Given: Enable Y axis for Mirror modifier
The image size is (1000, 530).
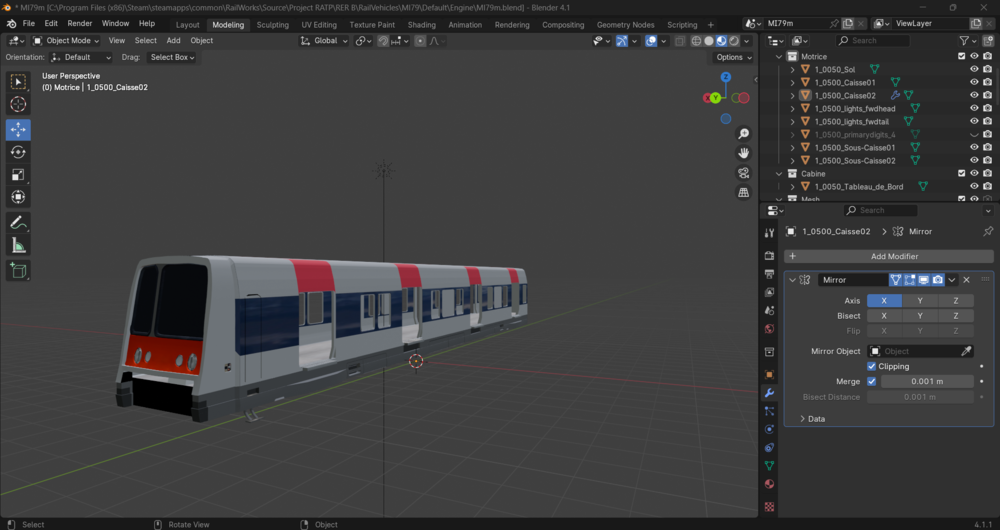Looking at the screenshot, I should coord(920,300).
